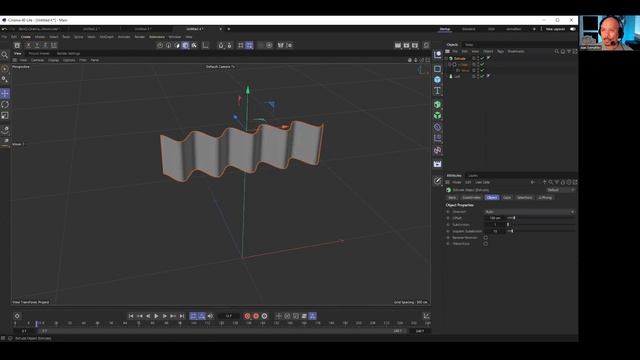Collapse the Extrude object hierarchy
Image resolution: width=640 pixels, height=360 pixels.
tap(446, 58)
